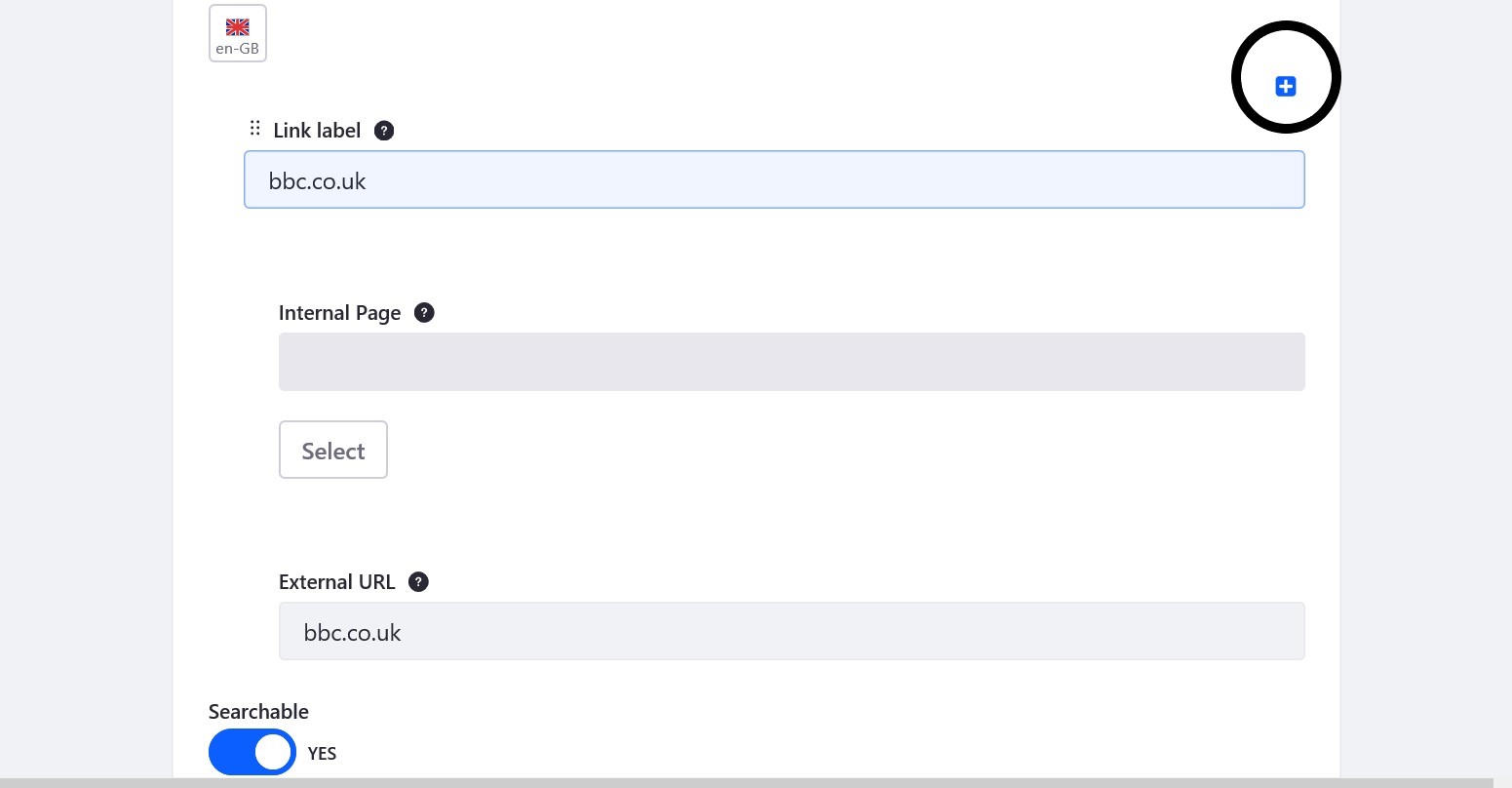This screenshot has height=788, width=1512.
Task: Open the en-GB language selector
Action: pos(238,33)
